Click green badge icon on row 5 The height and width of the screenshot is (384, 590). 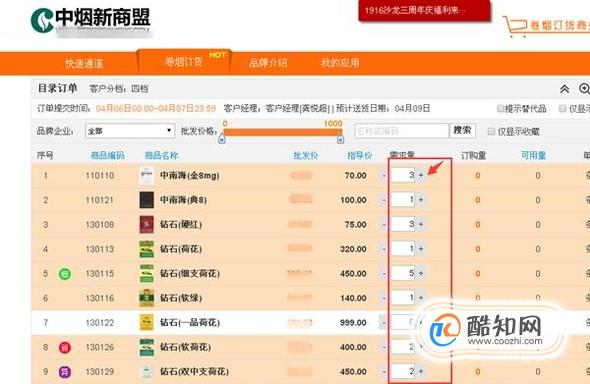click(x=65, y=274)
